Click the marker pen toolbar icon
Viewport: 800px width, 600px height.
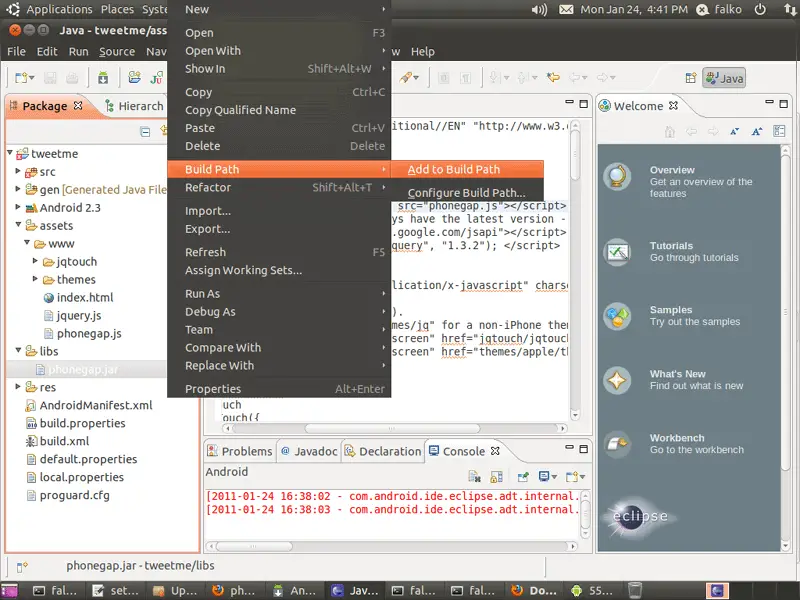406,78
